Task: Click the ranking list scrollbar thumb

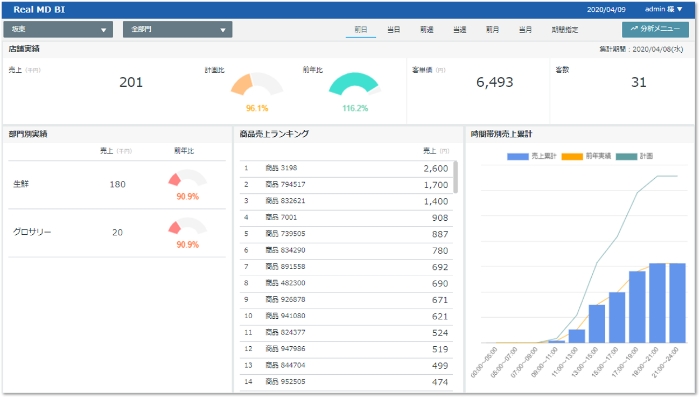Action: tap(455, 177)
